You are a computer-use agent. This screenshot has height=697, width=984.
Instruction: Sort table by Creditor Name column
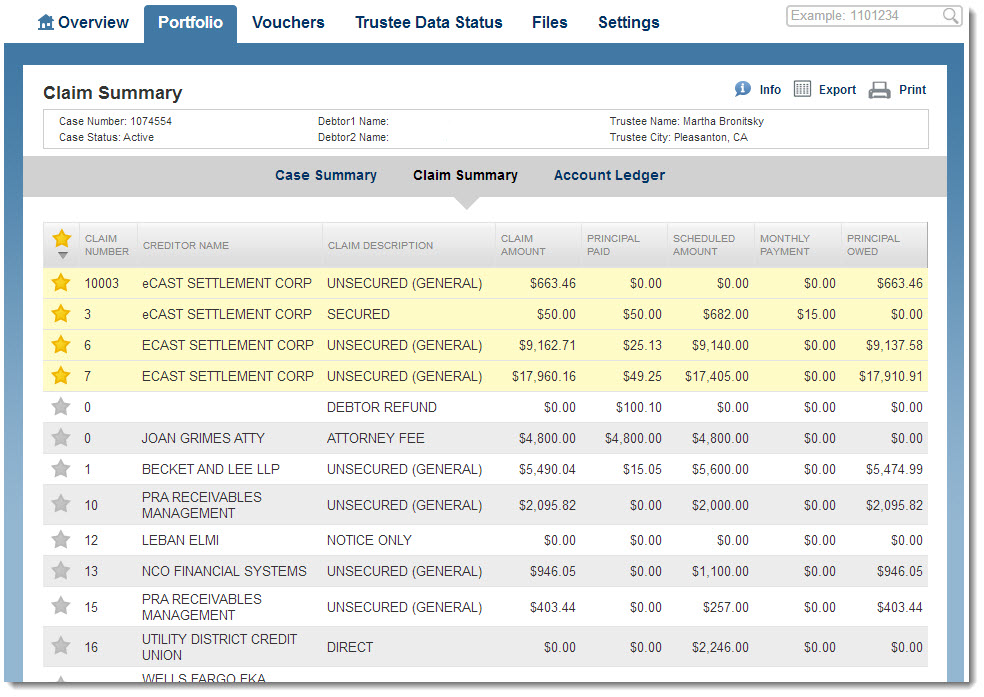coord(186,245)
